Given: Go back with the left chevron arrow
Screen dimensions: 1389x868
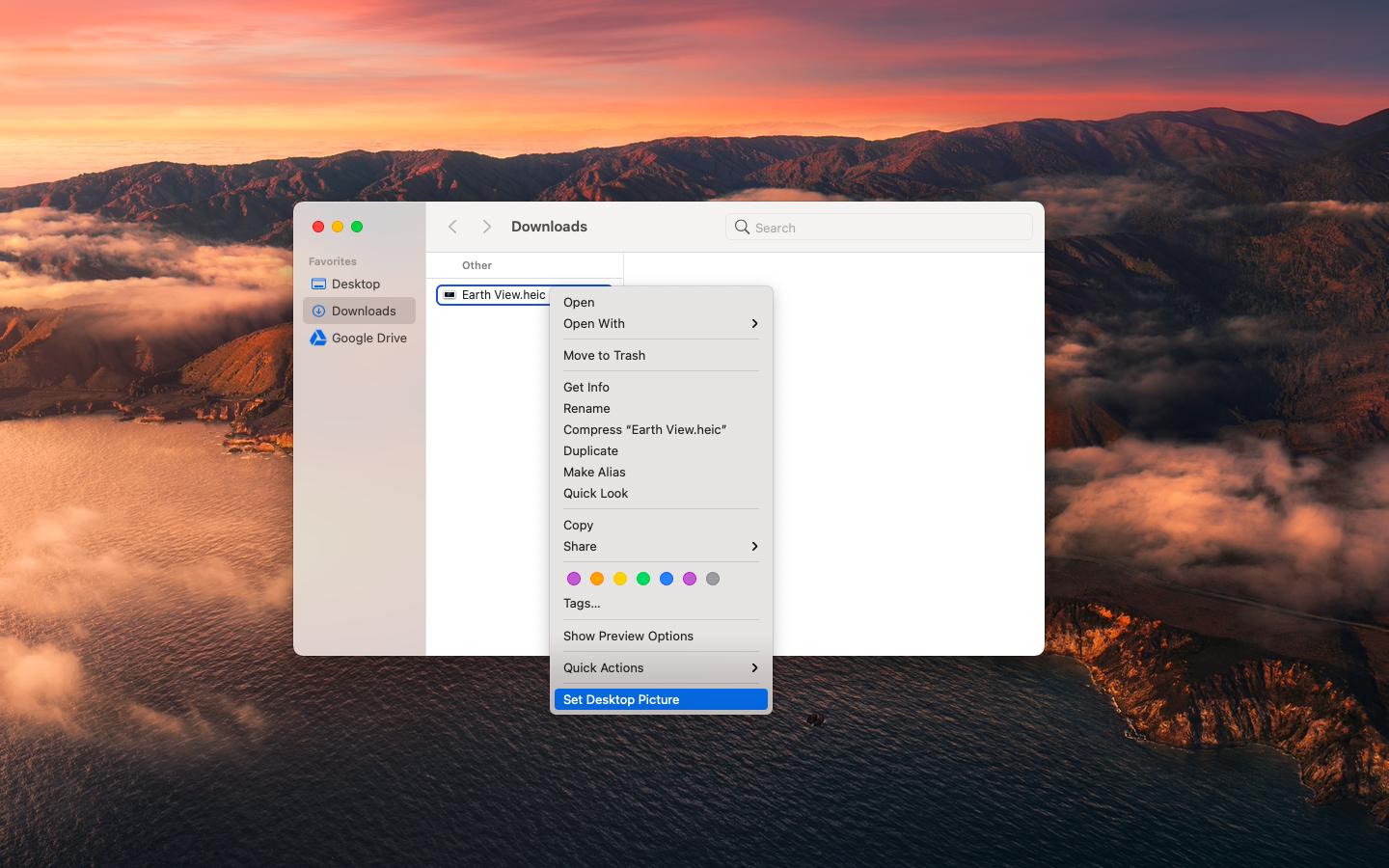Looking at the screenshot, I should tap(452, 227).
